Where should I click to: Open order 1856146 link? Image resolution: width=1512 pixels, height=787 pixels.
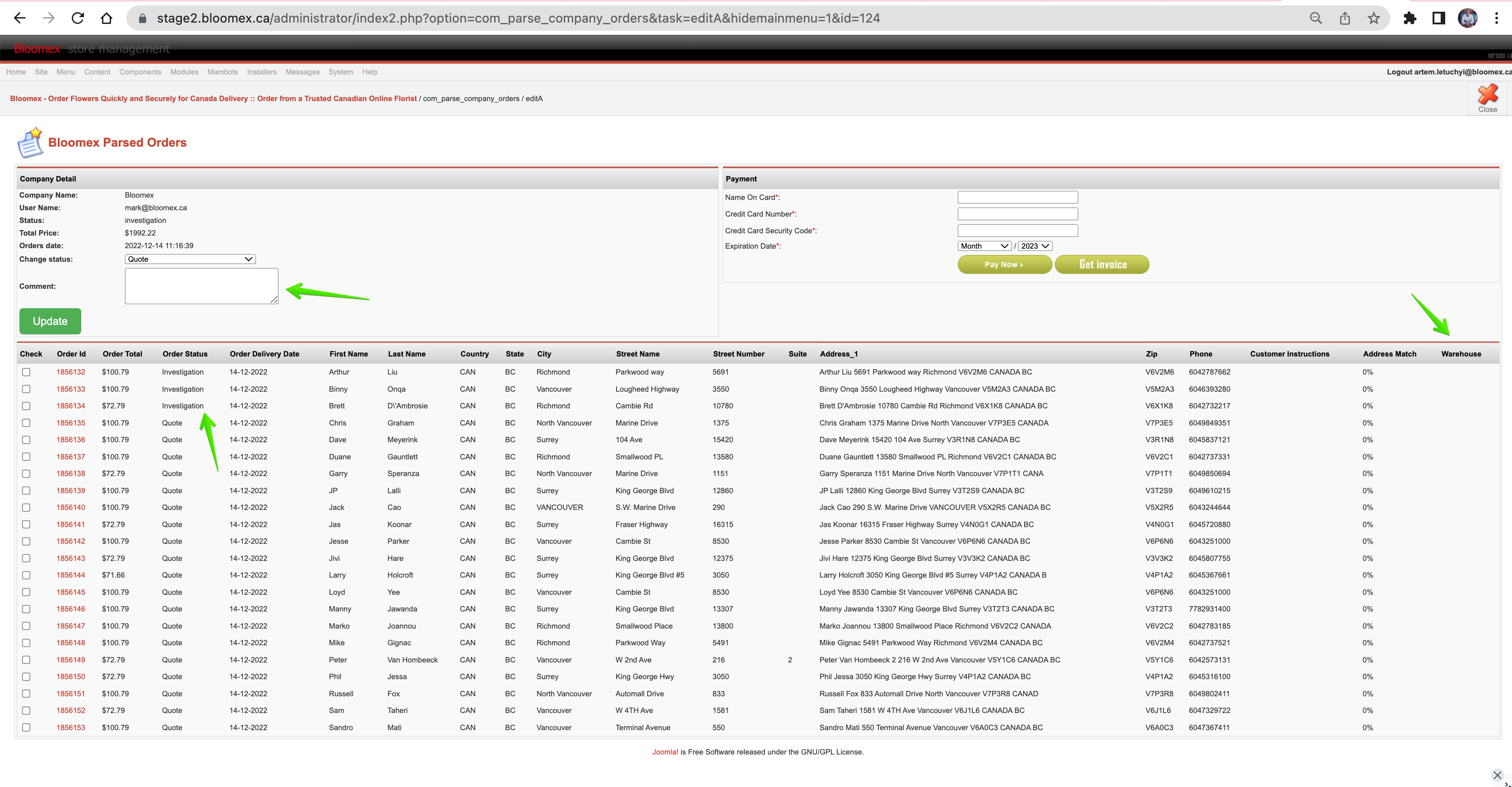tap(70, 609)
